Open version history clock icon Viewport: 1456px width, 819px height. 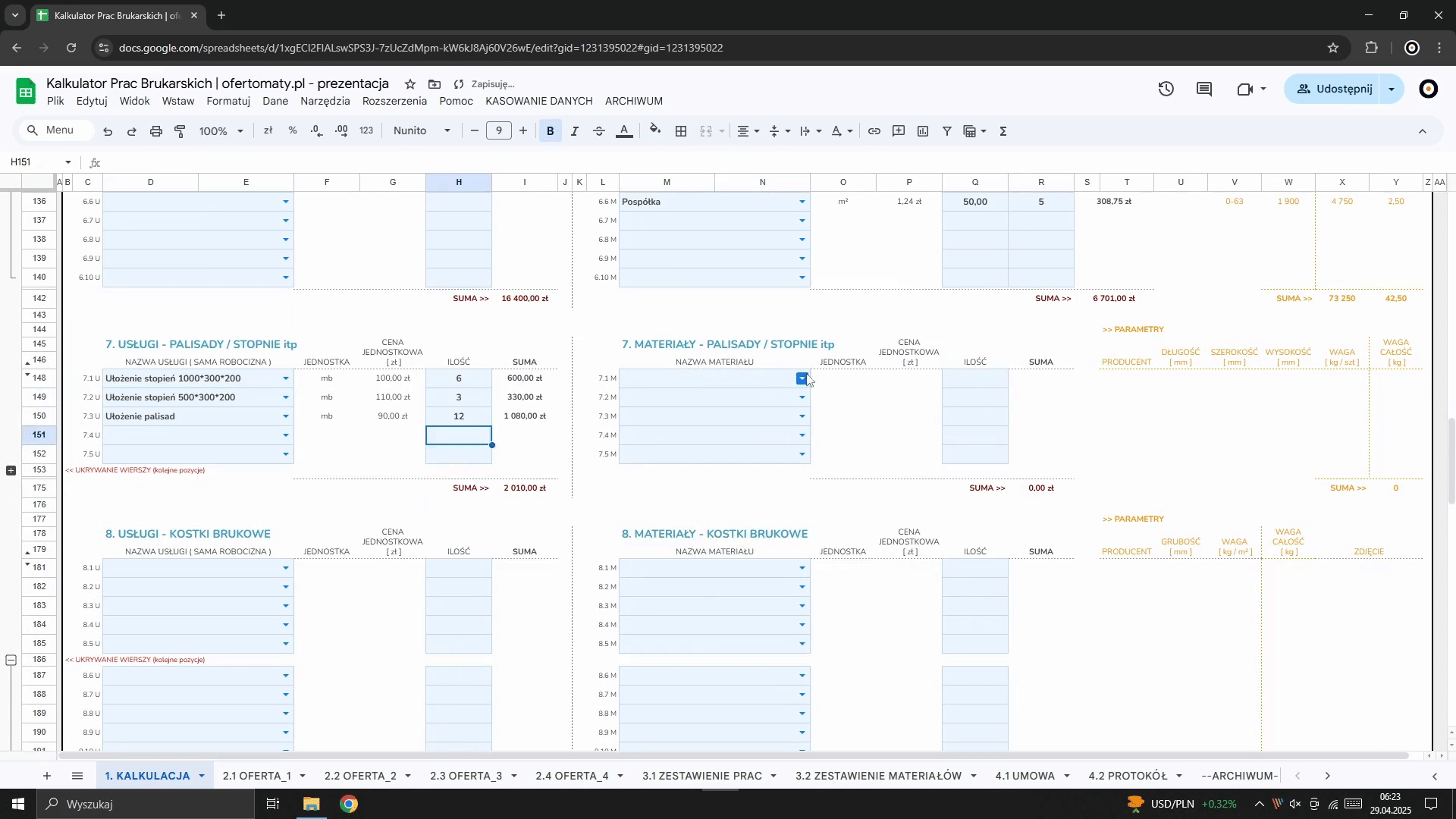point(1166,89)
